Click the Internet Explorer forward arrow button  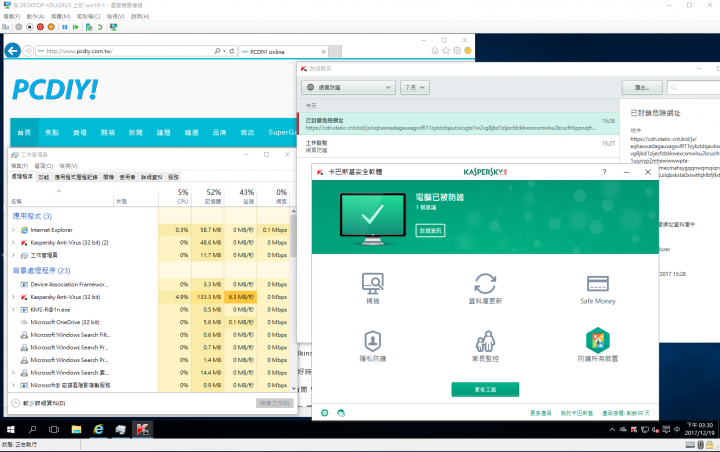point(28,51)
